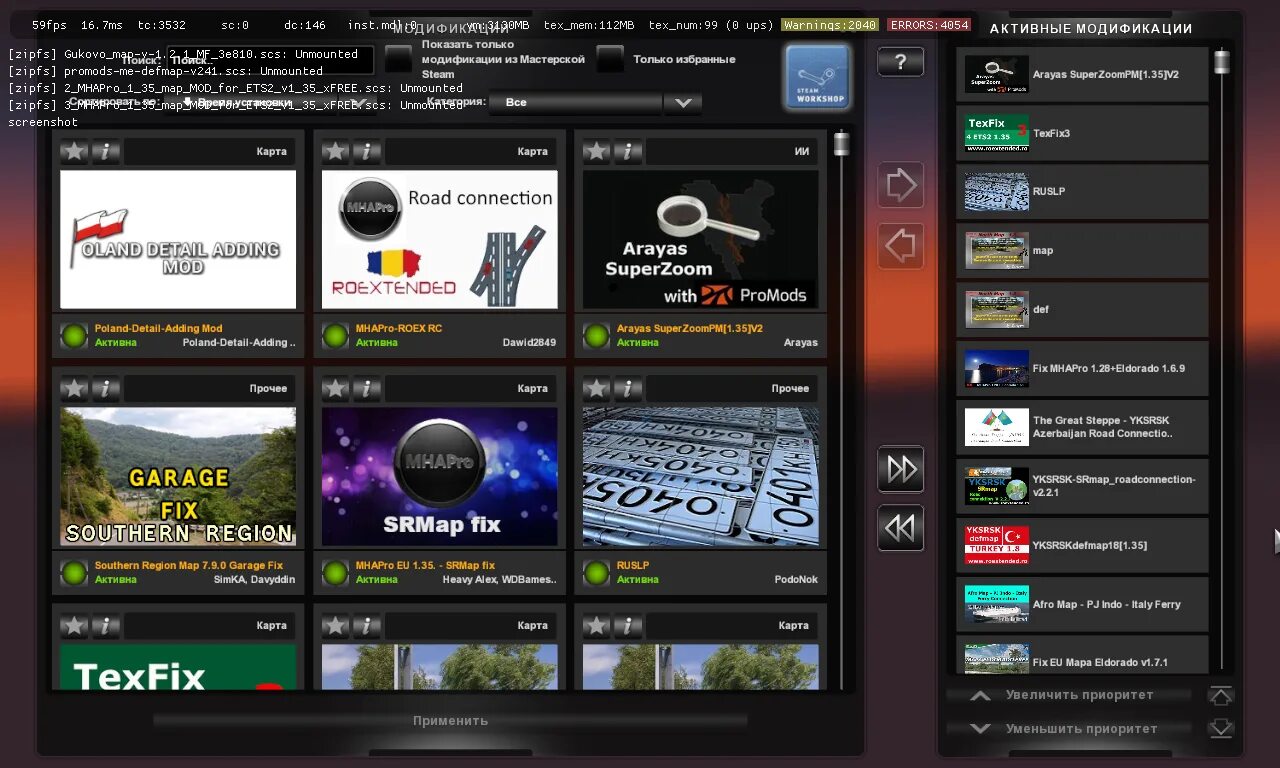The image size is (1280, 768).
Task: Open info for Poland-Detail-Adding Mod
Action: 106,151
